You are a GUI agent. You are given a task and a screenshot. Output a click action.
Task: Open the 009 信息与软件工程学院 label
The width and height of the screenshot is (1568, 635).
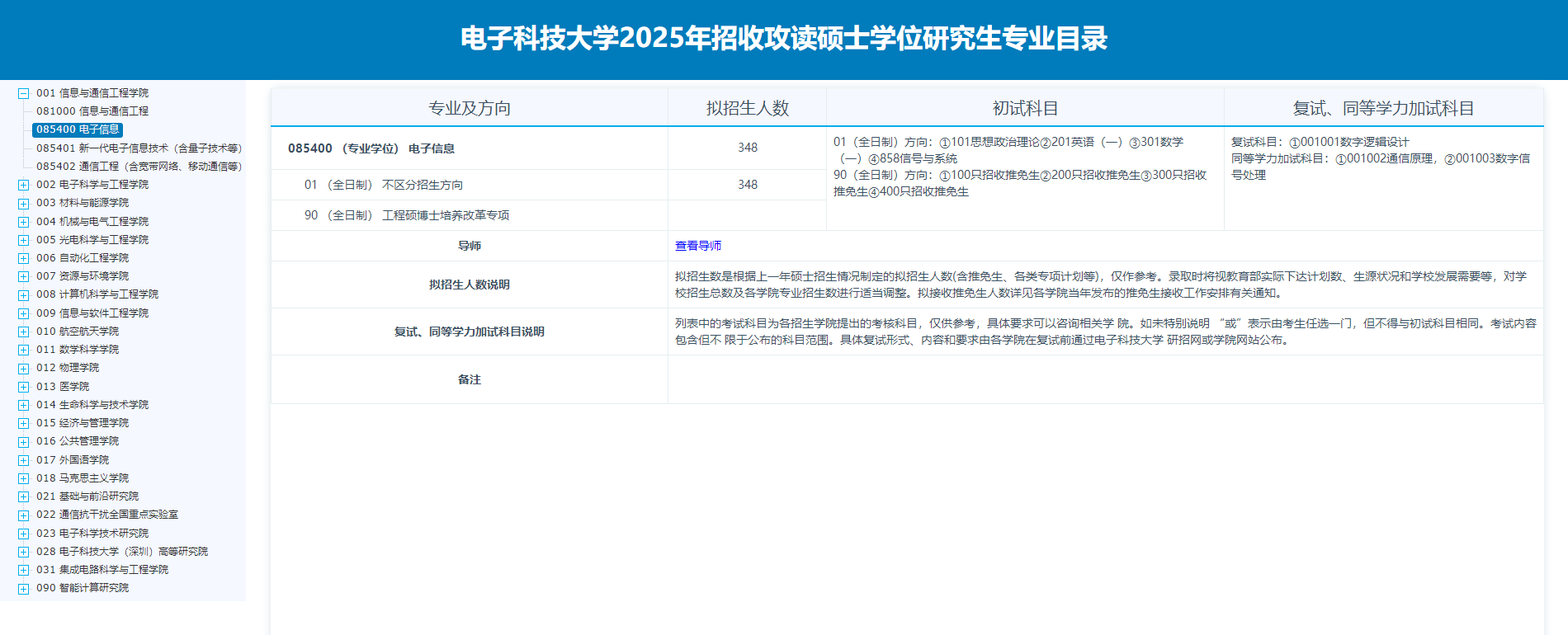click(92, 313)
